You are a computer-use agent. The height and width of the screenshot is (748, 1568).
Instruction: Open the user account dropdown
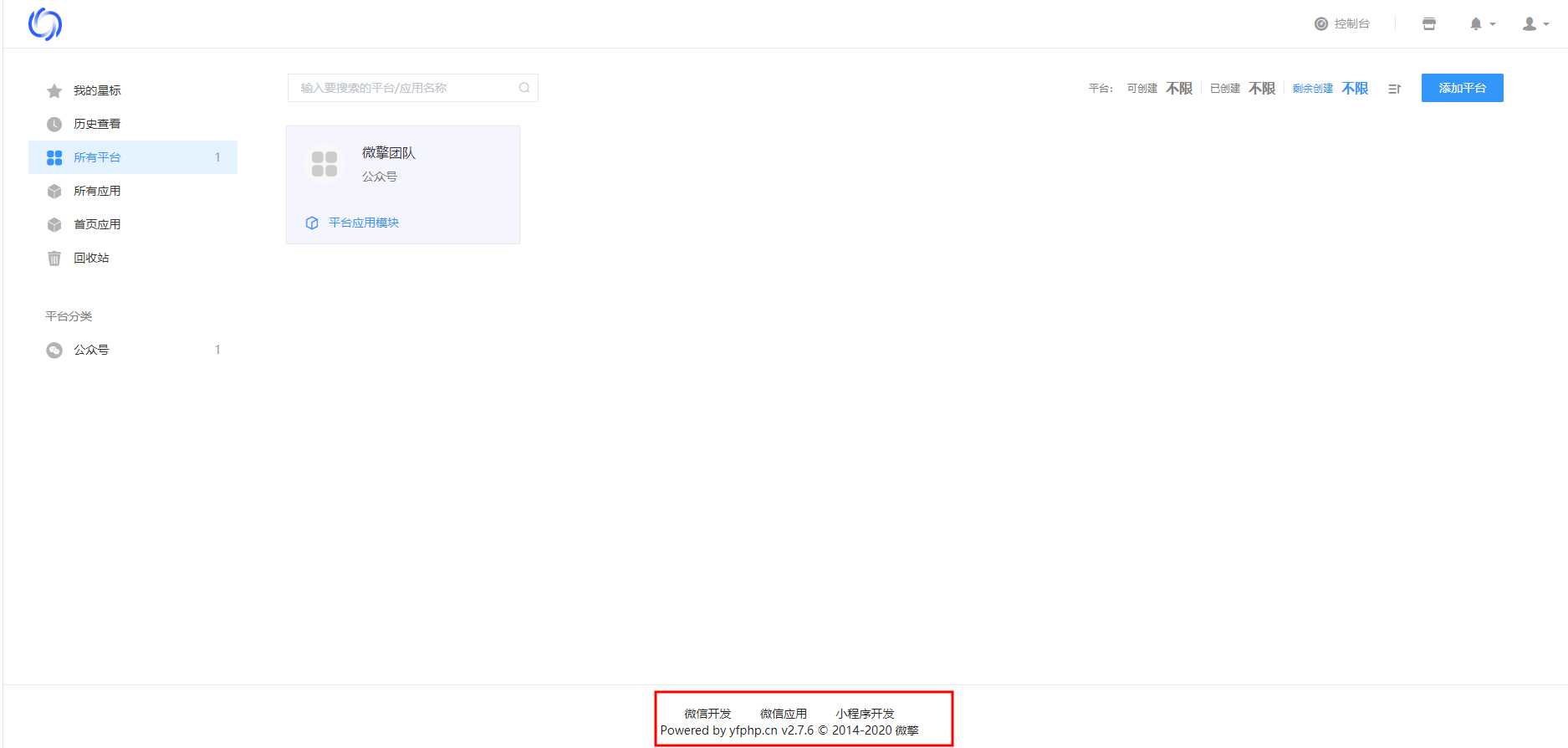[x=1535, y=23]
